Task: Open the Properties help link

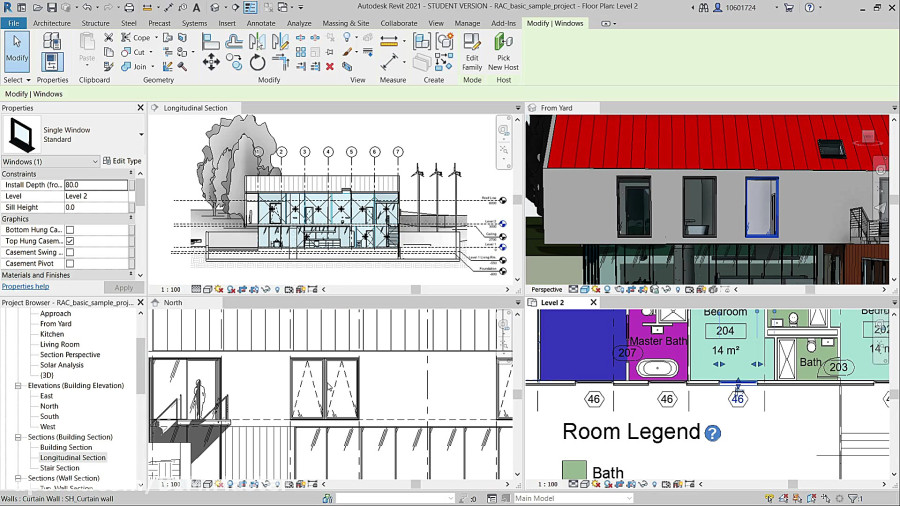Action: coord(25,286)
